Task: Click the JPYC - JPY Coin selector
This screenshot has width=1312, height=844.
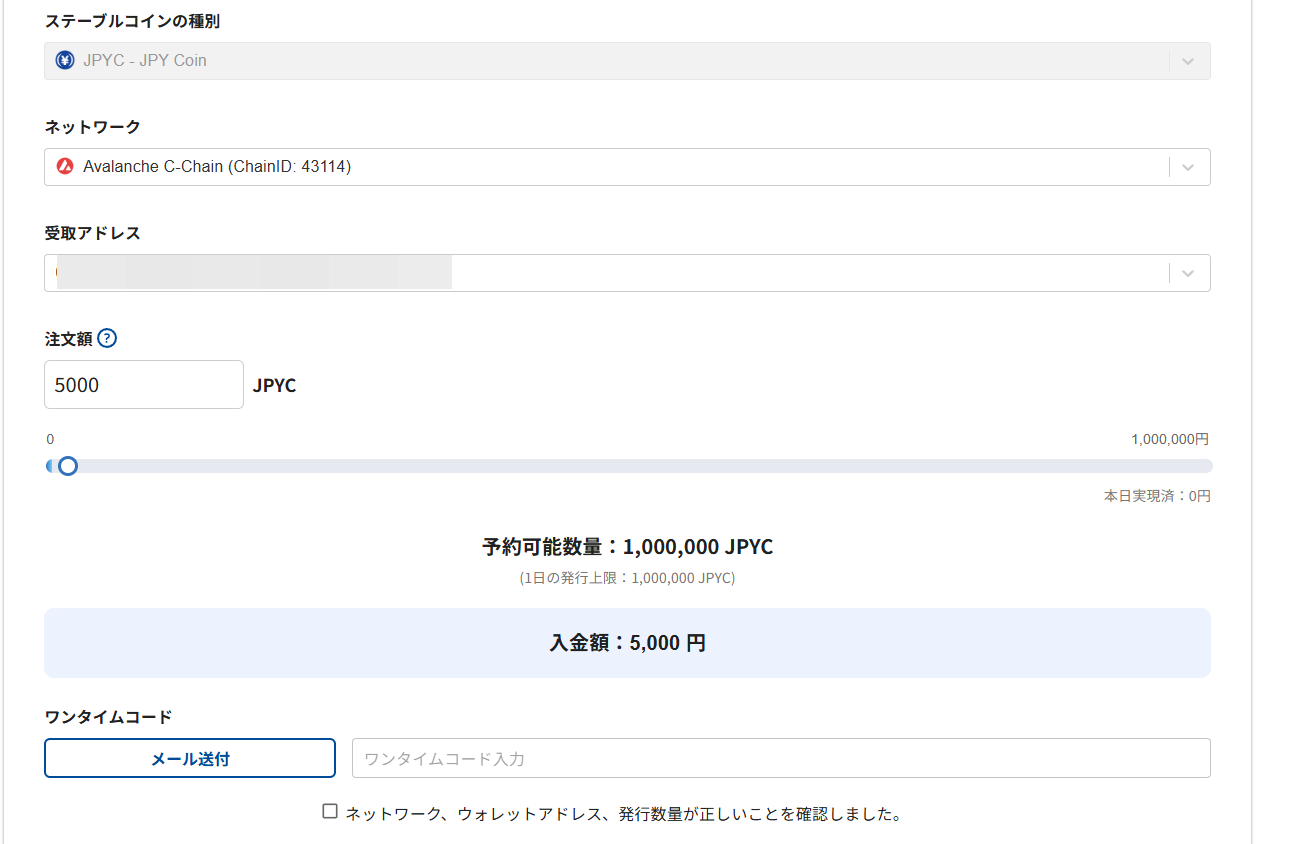Action: [600, 61]
